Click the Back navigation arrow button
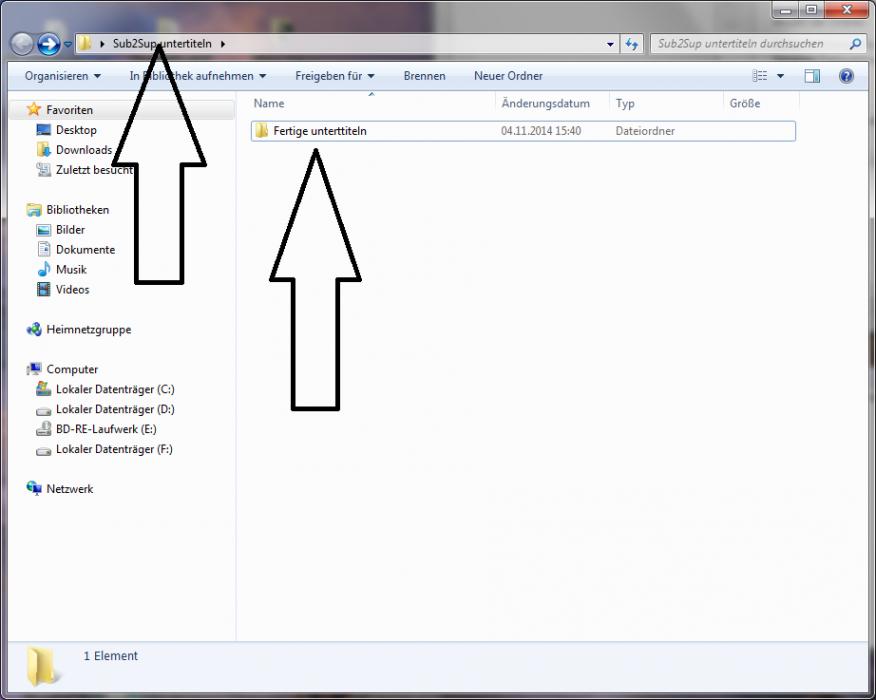The height and width of the screenshot is (700, 876). (22, 44)
